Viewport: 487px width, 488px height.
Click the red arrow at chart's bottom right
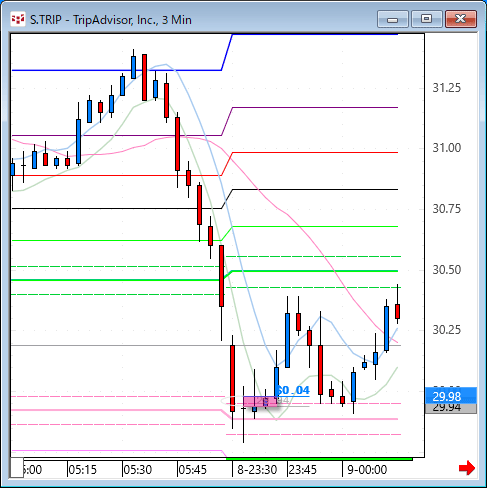click(467, 468)
